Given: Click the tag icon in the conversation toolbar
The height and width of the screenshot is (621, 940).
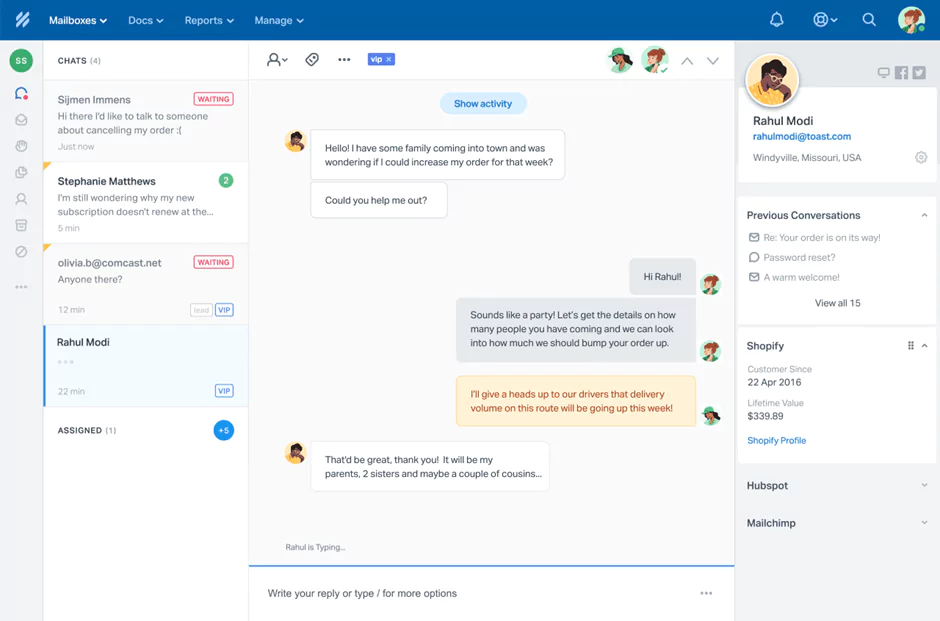Looking at the screenshot, I should [312, 60].
